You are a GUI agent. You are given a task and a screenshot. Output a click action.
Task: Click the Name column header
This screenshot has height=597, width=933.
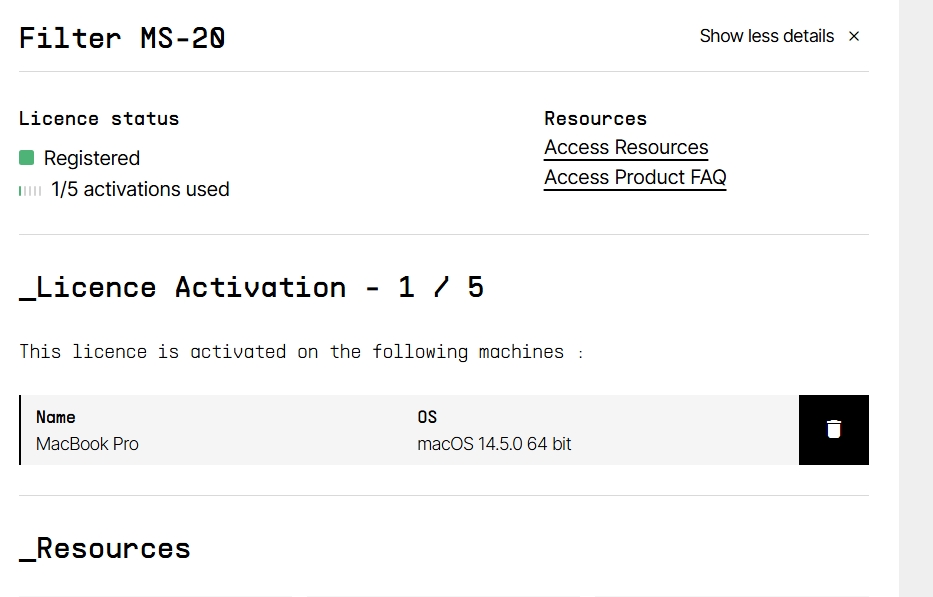pyautogui.click(x=56, y=417)
